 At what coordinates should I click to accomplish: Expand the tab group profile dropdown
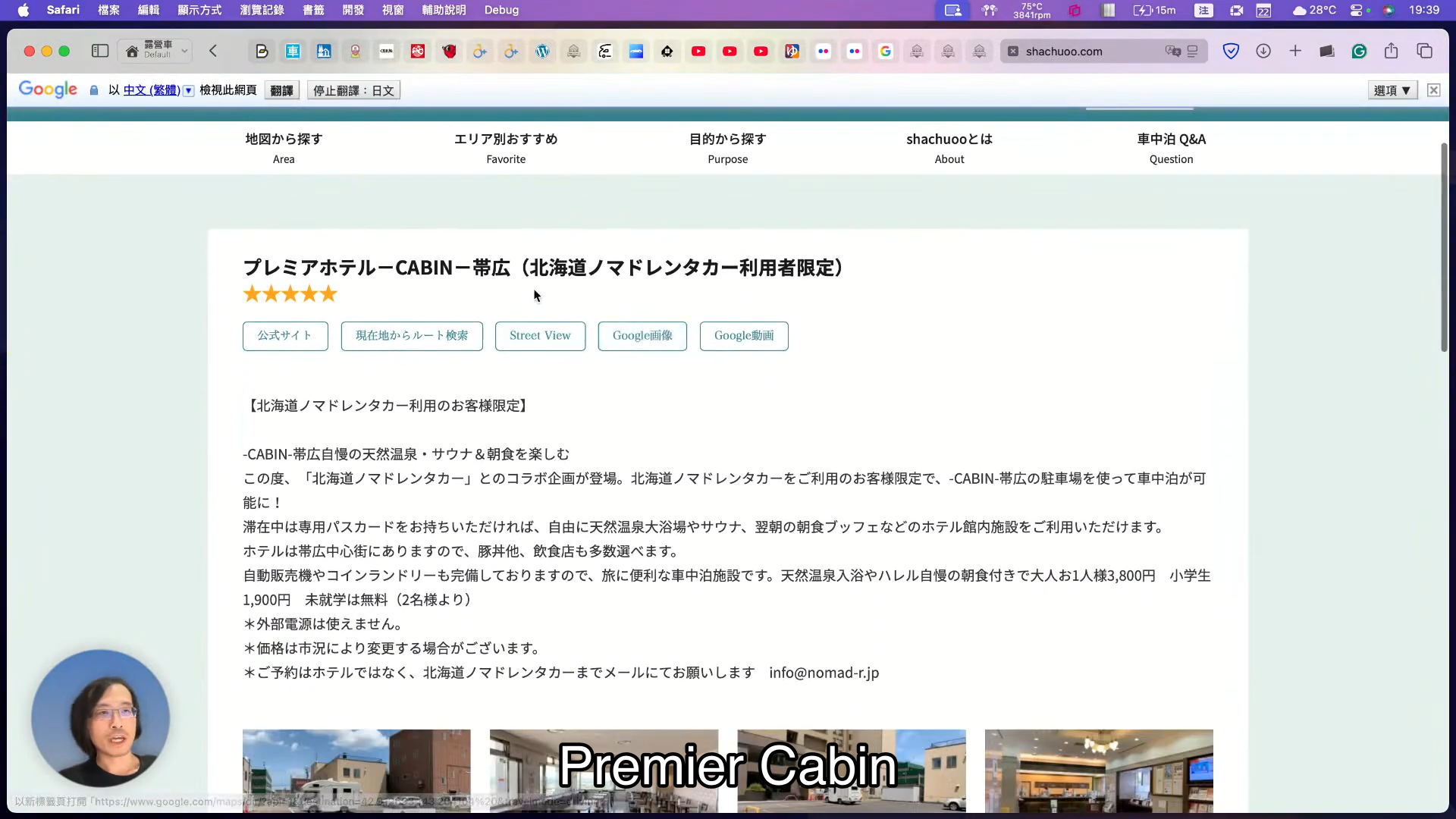pyautogui.click(x=184, y=51)
